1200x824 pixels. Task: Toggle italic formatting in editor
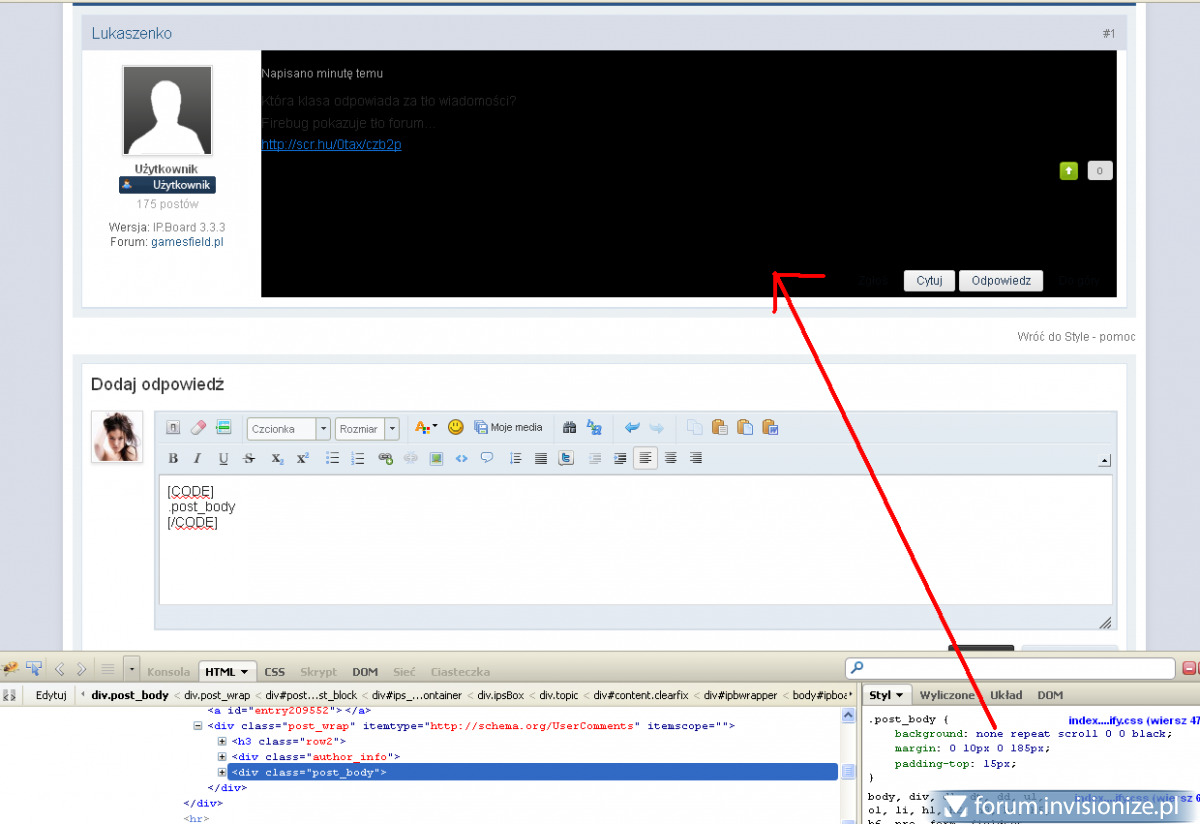tap(197, 458)
